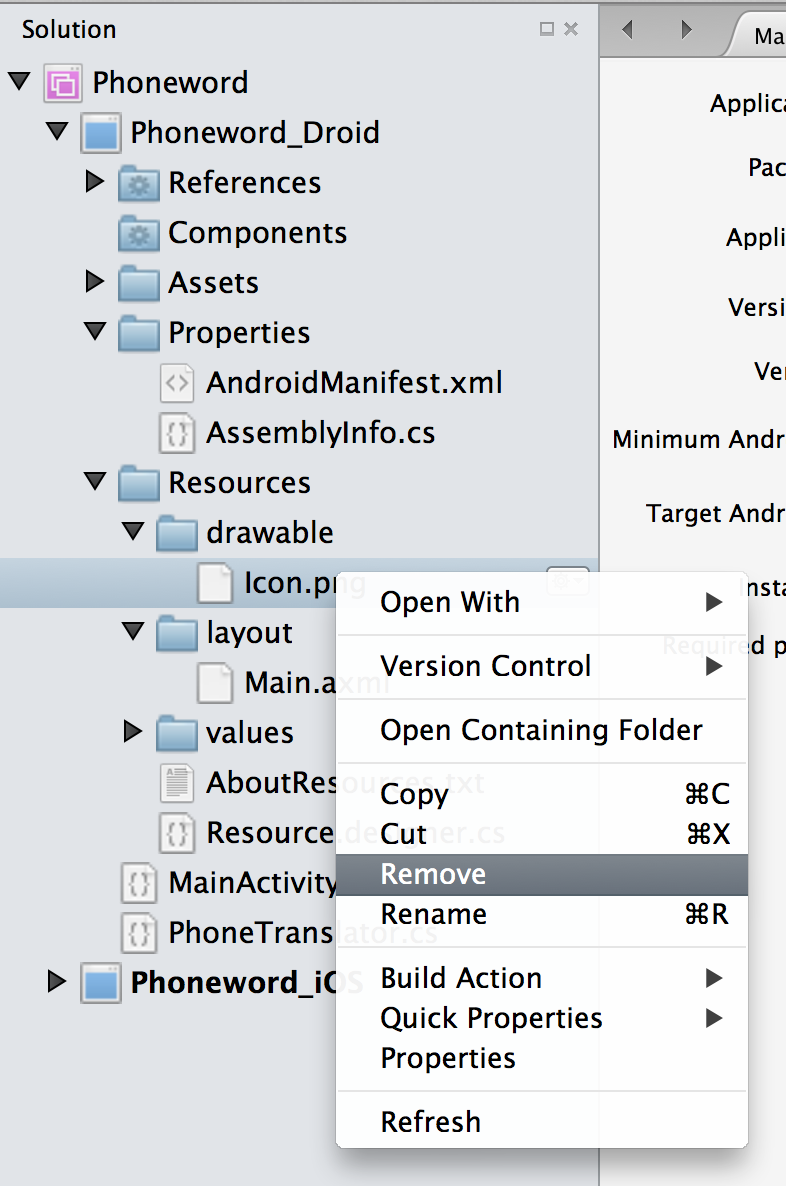Viewport: 786px width, 1186px height.
Task: Select Main.axml in the layout folder
Action: 290,683
